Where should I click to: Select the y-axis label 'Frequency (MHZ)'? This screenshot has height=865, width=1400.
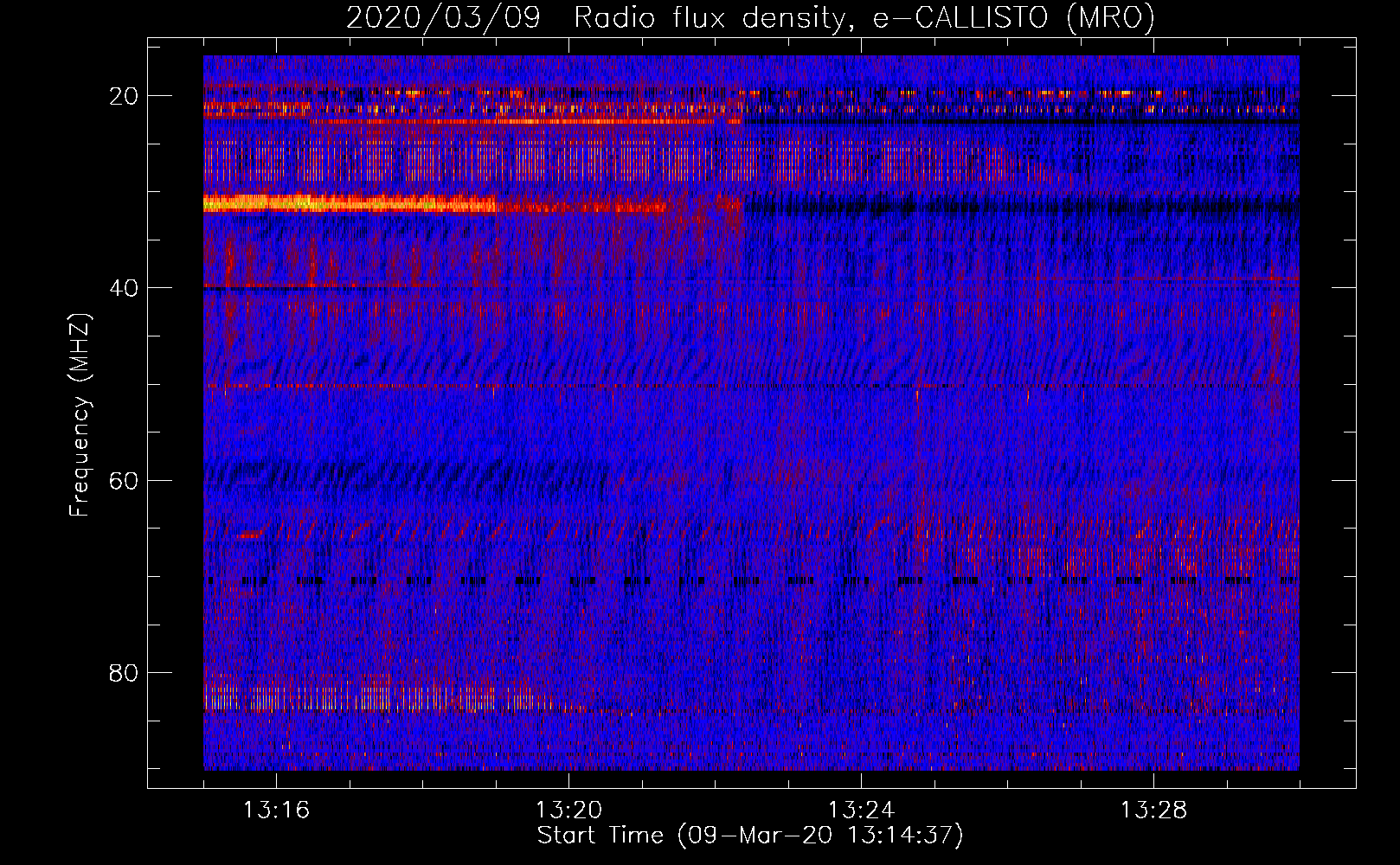click(80, 415)
